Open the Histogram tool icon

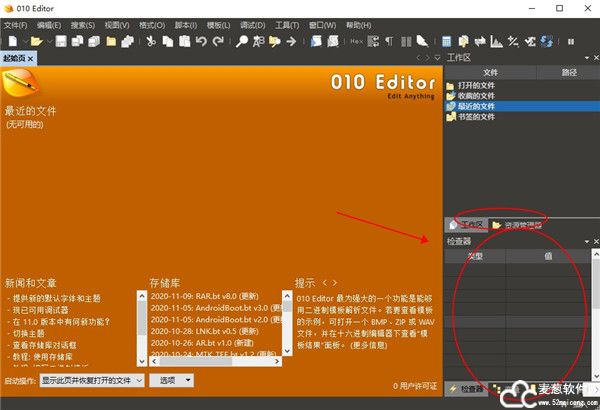pyautogui.click(x=496, y=41)
